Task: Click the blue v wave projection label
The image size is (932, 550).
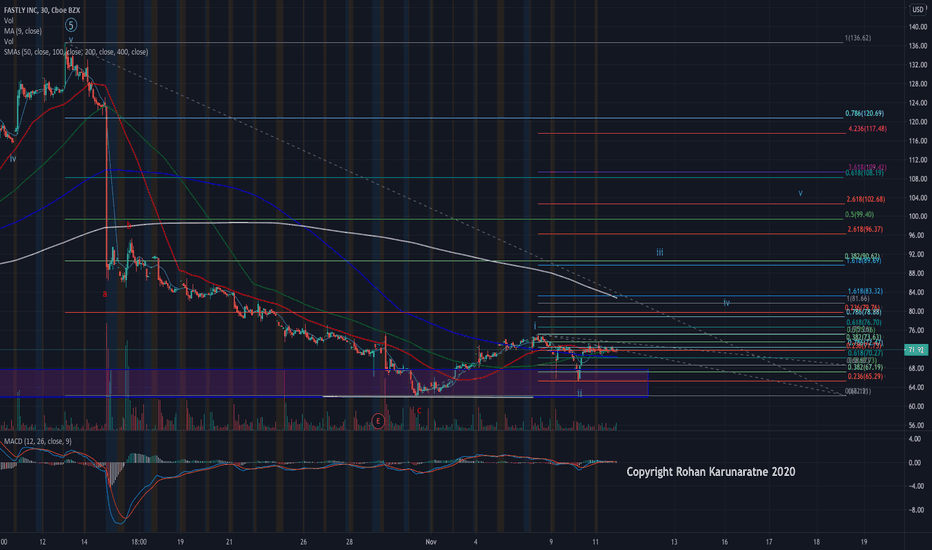Action: point(800,193)
